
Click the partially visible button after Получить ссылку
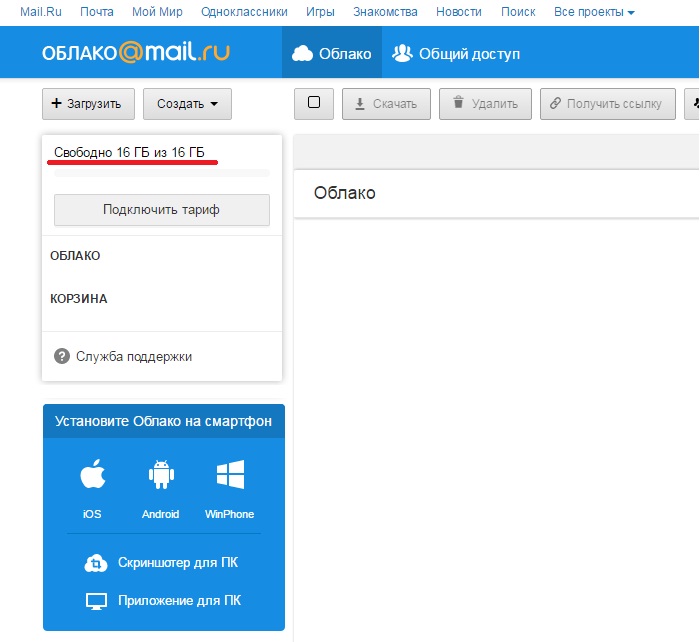click(x=692, y=104)
